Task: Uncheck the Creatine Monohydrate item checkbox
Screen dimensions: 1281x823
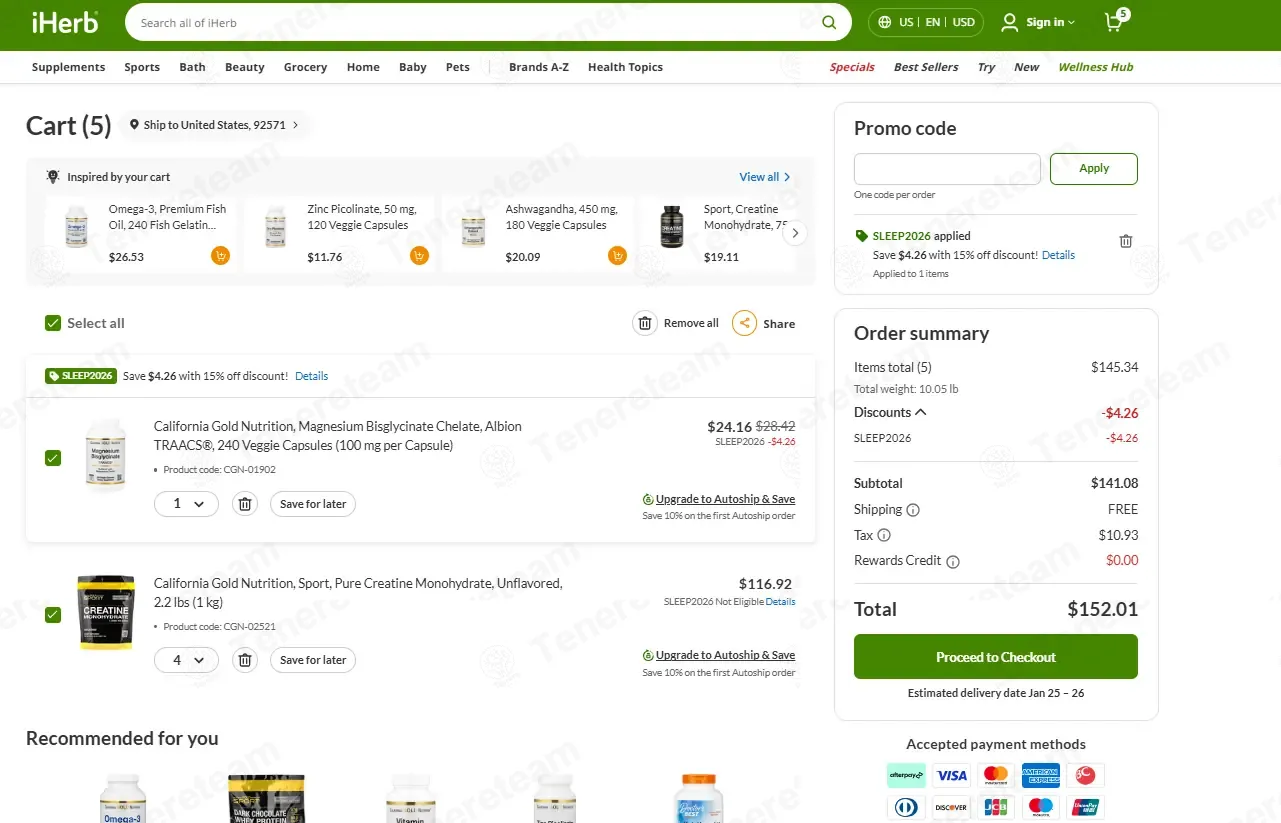Action: (53, 614)
